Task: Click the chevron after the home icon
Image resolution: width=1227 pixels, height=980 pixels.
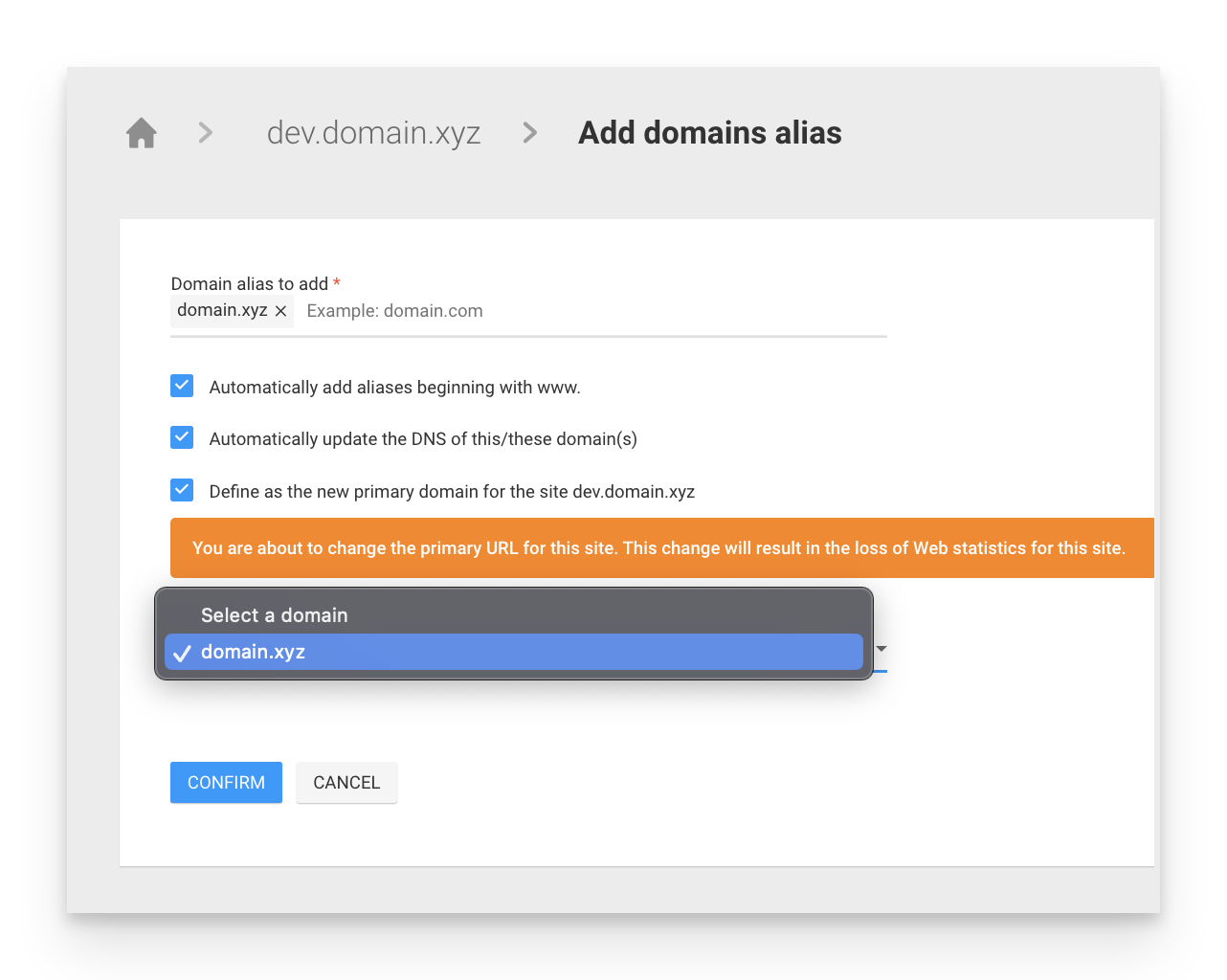Action: (204, 133)
